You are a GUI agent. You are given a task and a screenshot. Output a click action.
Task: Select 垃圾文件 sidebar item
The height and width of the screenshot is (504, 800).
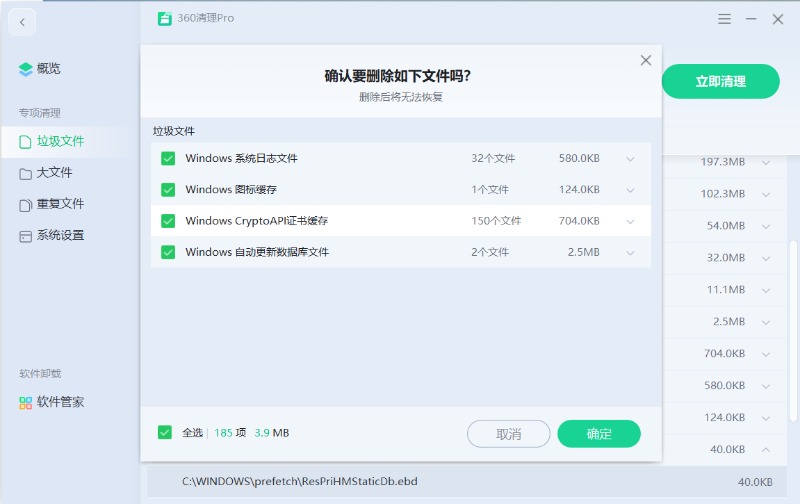coord(70,142)
